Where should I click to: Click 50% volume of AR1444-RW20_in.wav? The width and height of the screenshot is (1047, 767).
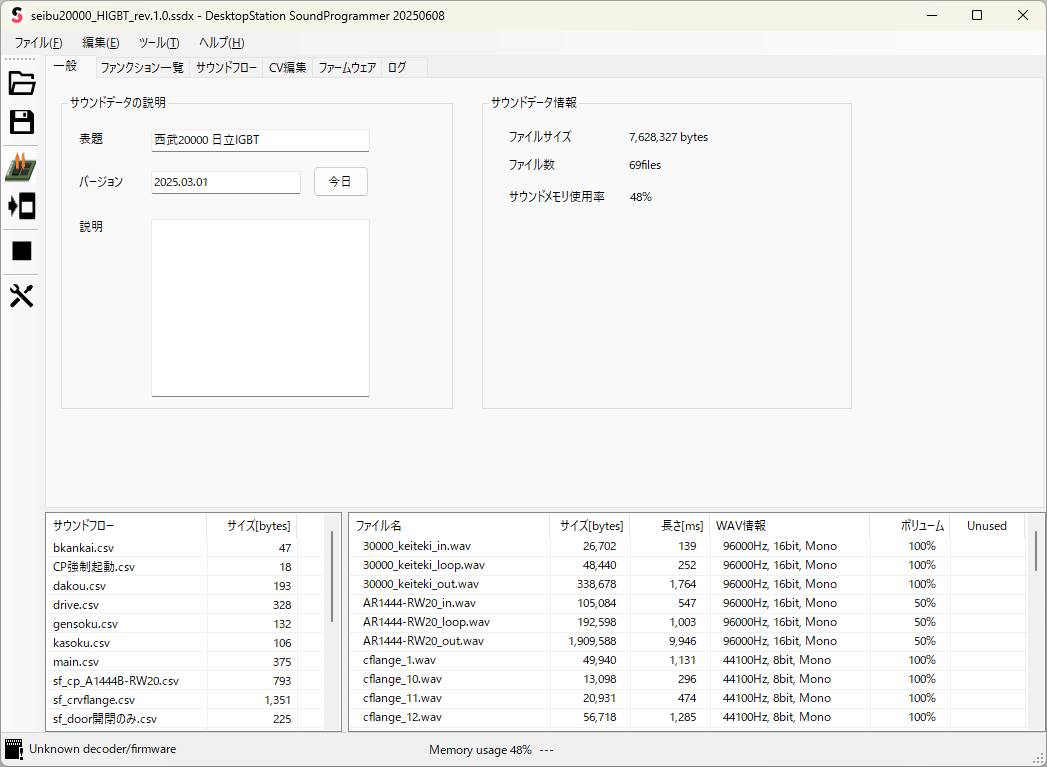tap(925, 603)
